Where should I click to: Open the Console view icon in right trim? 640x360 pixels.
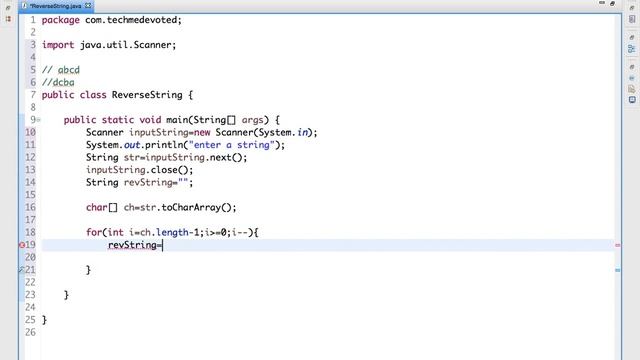click(632, 100)
